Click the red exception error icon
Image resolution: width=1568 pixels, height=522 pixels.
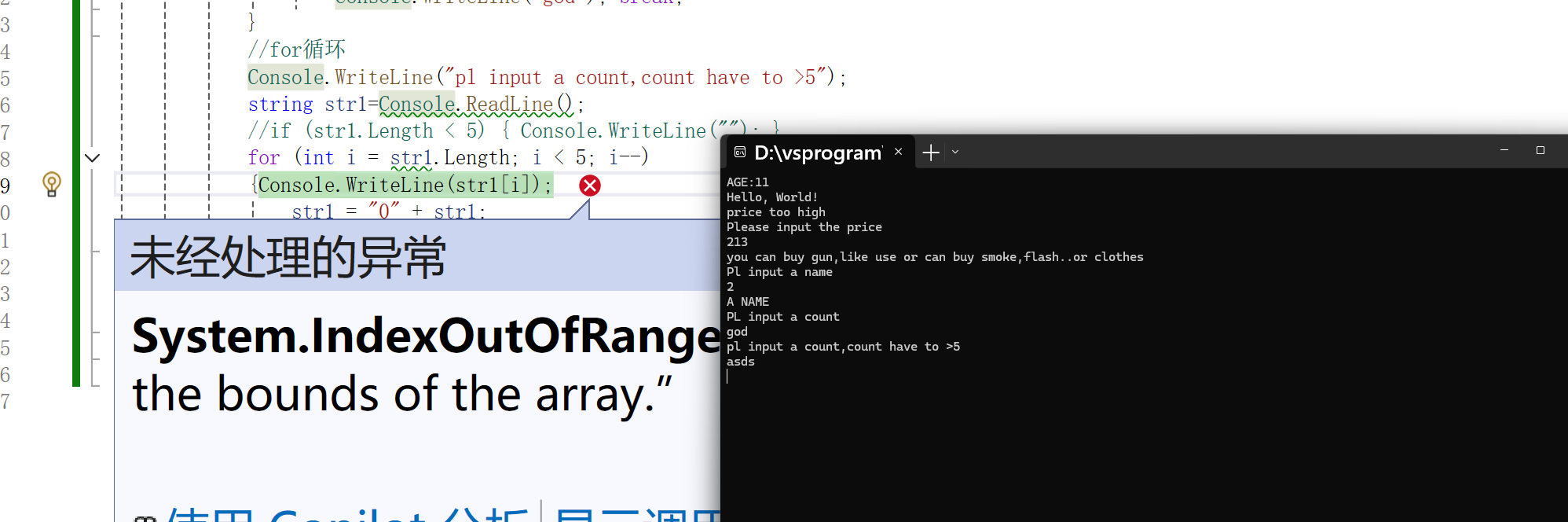[x=590, y=186]
